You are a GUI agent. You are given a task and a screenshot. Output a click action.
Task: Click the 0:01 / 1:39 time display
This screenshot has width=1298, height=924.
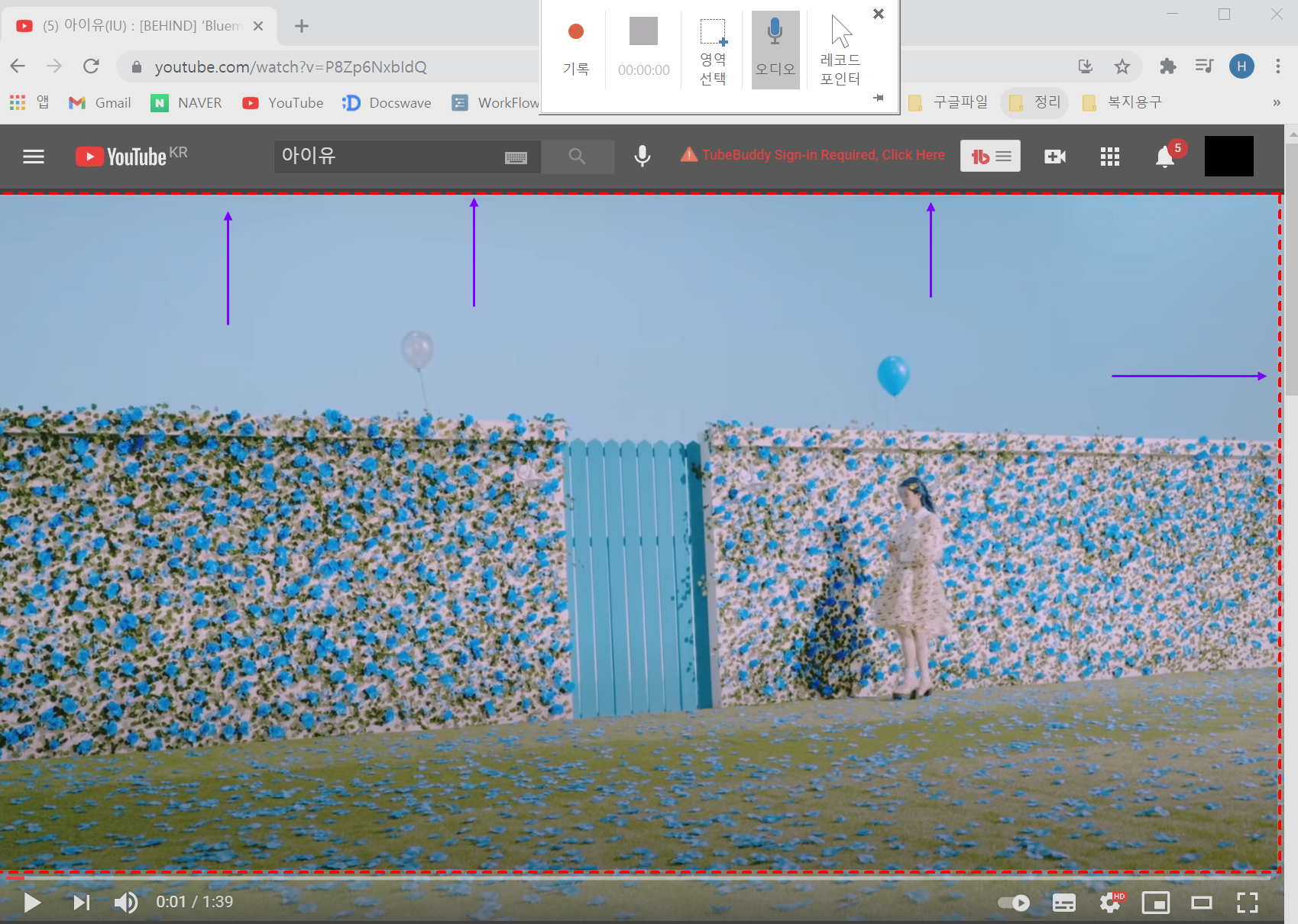pyautogui.click(x=195, y=902)
